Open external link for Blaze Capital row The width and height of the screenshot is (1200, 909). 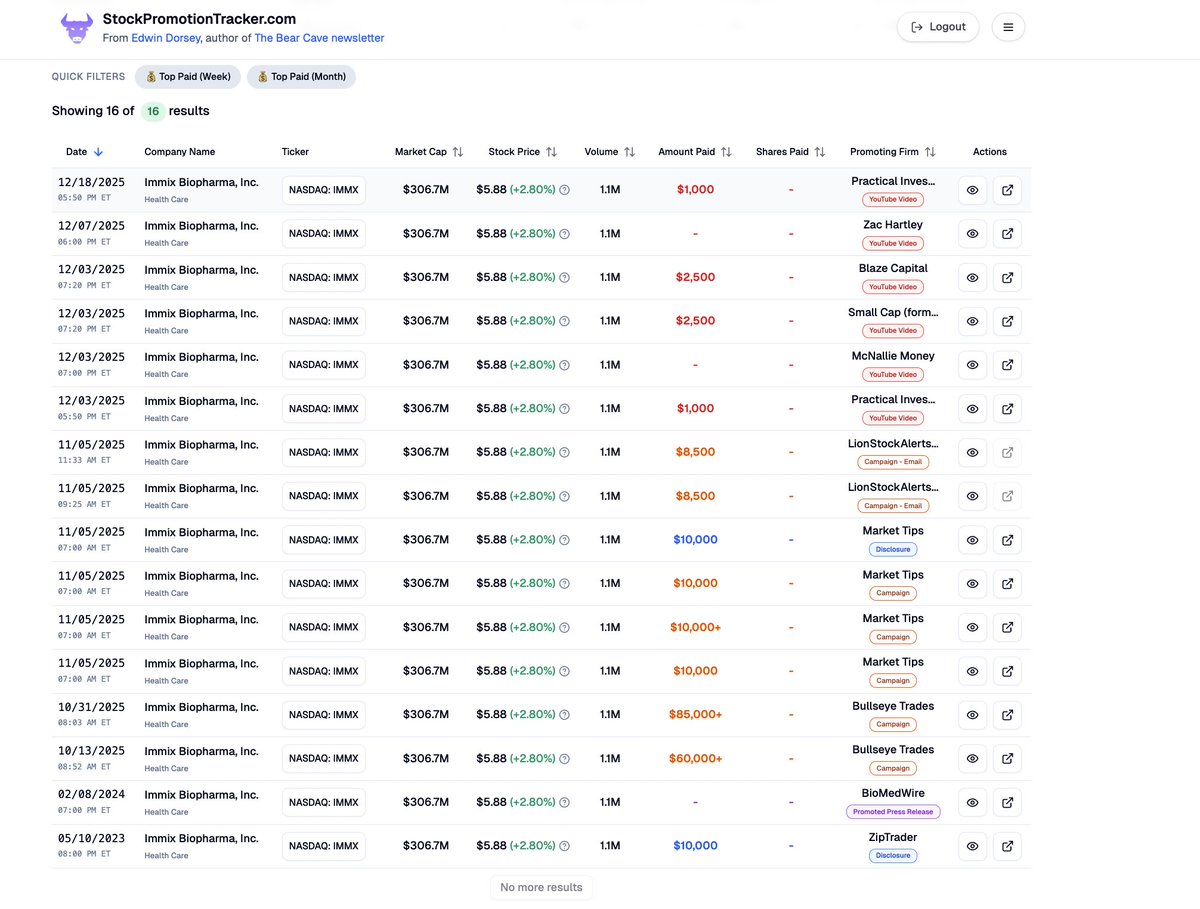click(x=1008, y=277)
